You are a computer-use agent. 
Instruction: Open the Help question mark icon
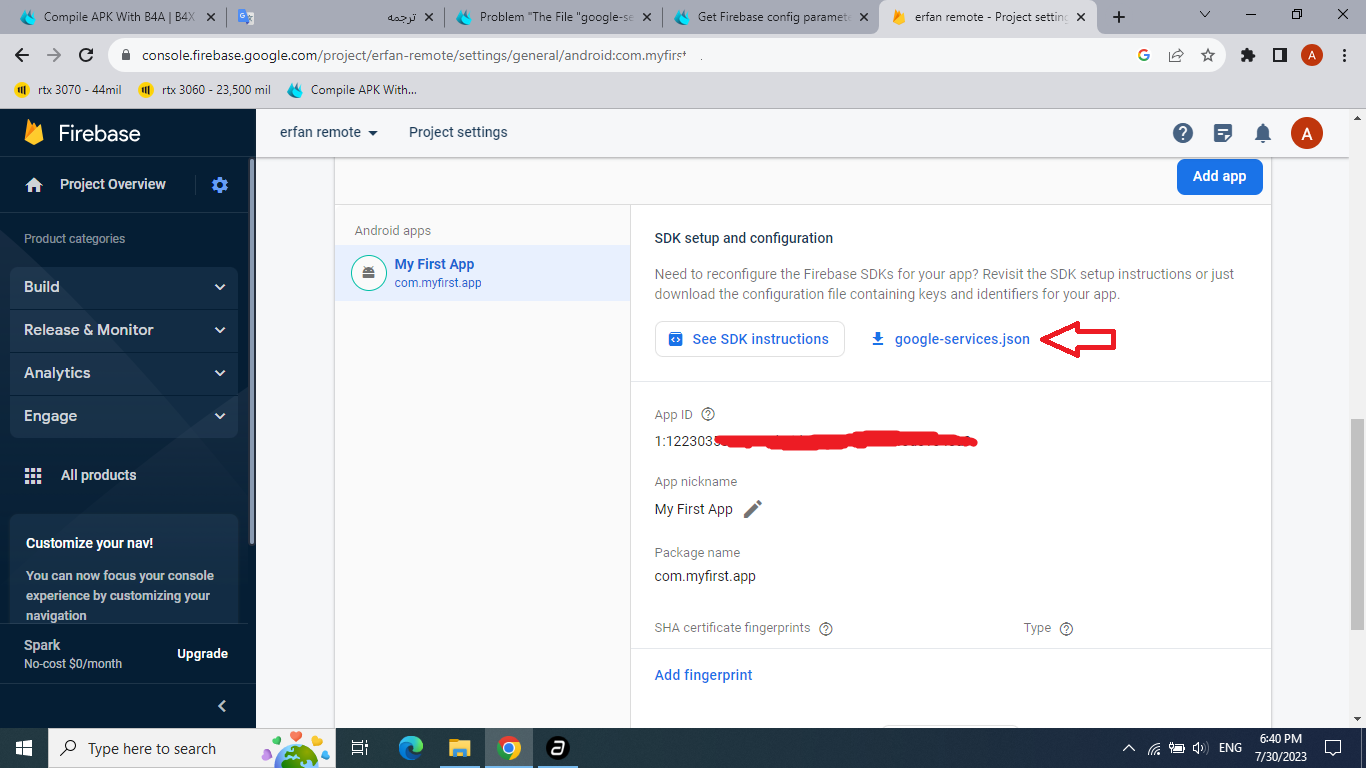(1183, 133)
